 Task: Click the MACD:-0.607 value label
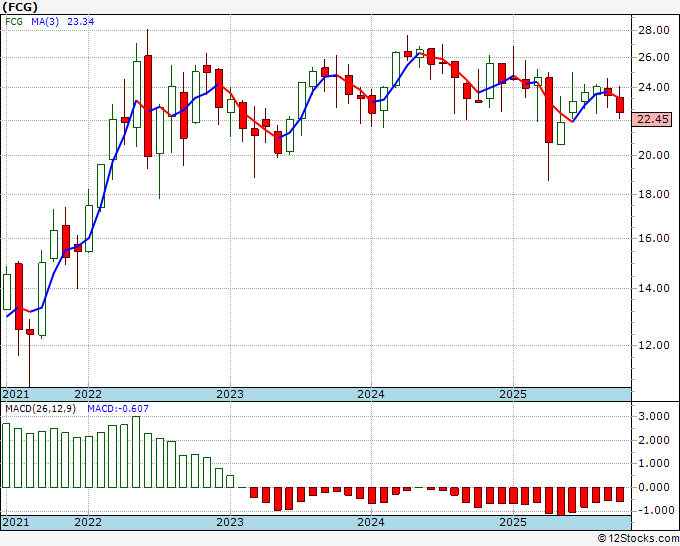tap(118, 409)
